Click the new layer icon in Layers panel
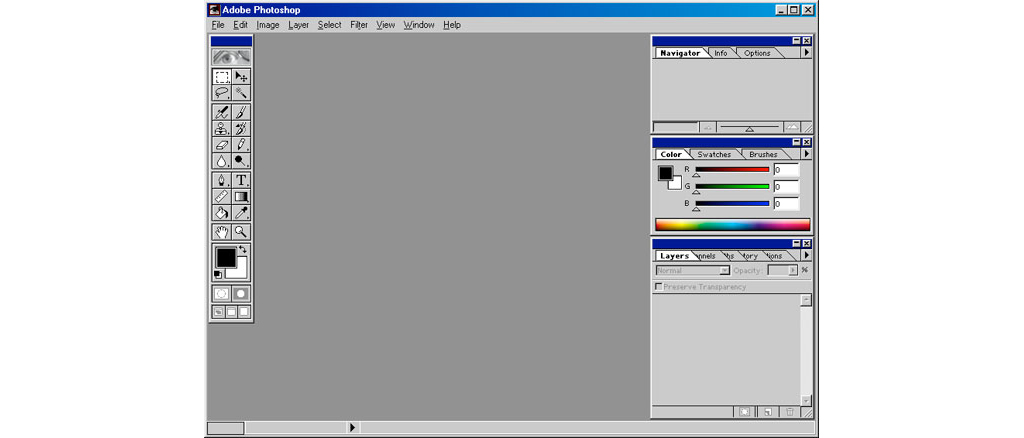Image resolution: width=1024 pixels, height=438 pixels. tap(768, 412)
